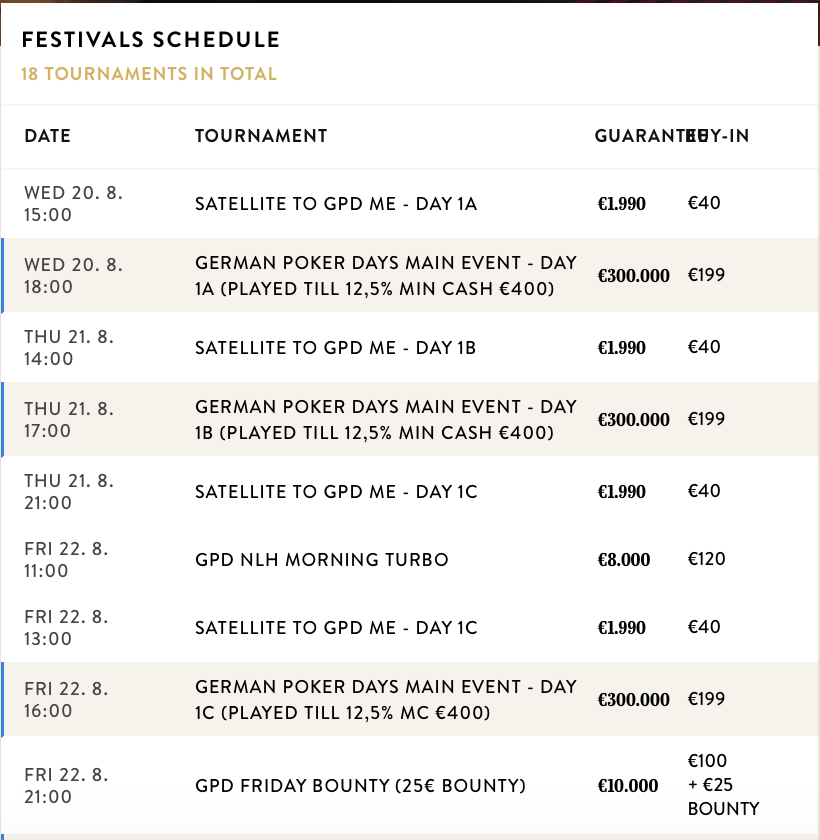Click the €10.000 guarantee amount
The height and width of the screenshot is (840, 820).
click(x=627, y=786)
